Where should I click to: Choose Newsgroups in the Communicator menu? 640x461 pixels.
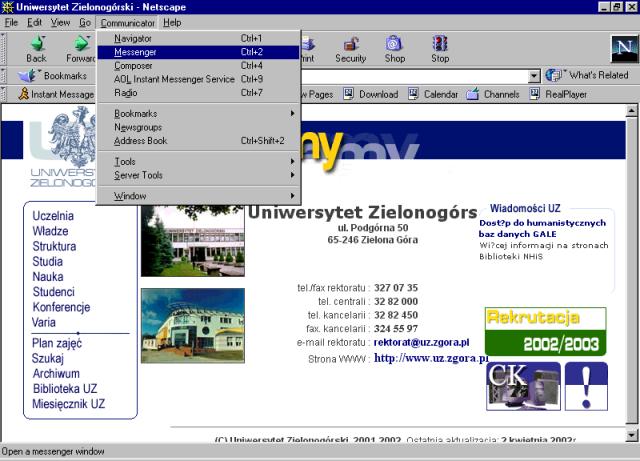199,127
